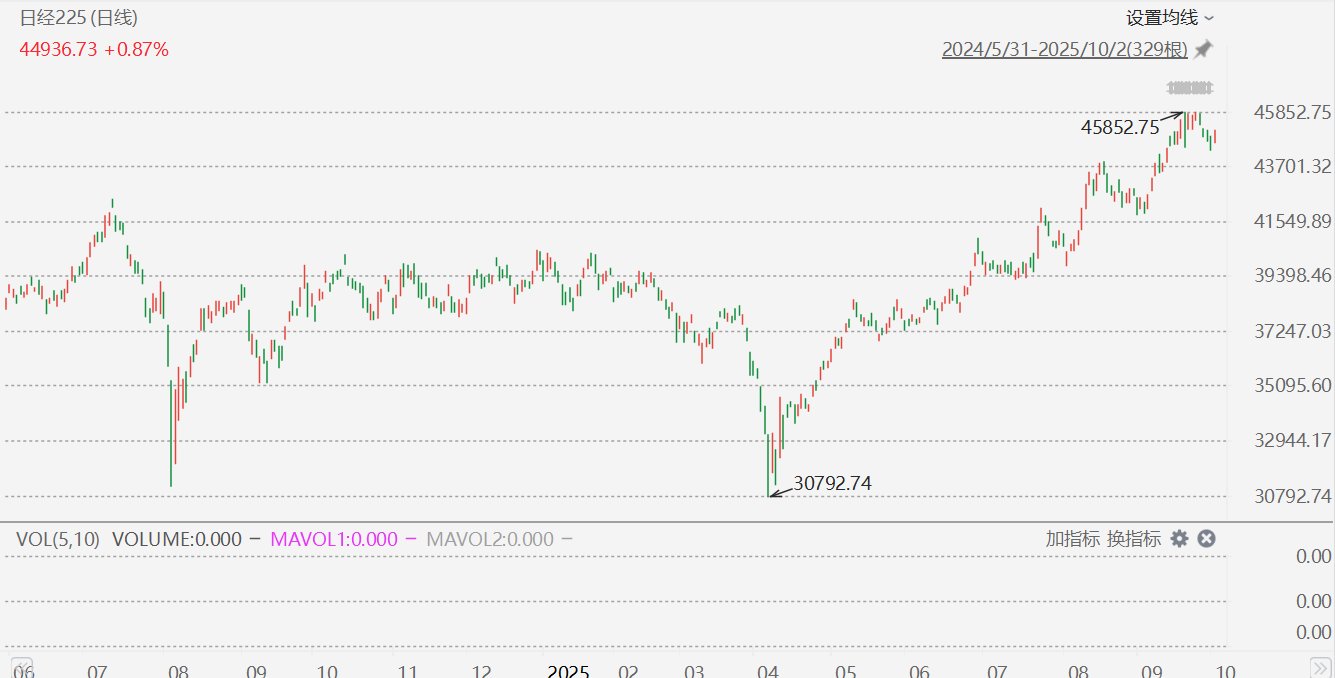Click 换指标 to change indicator

pos(1134,539)
